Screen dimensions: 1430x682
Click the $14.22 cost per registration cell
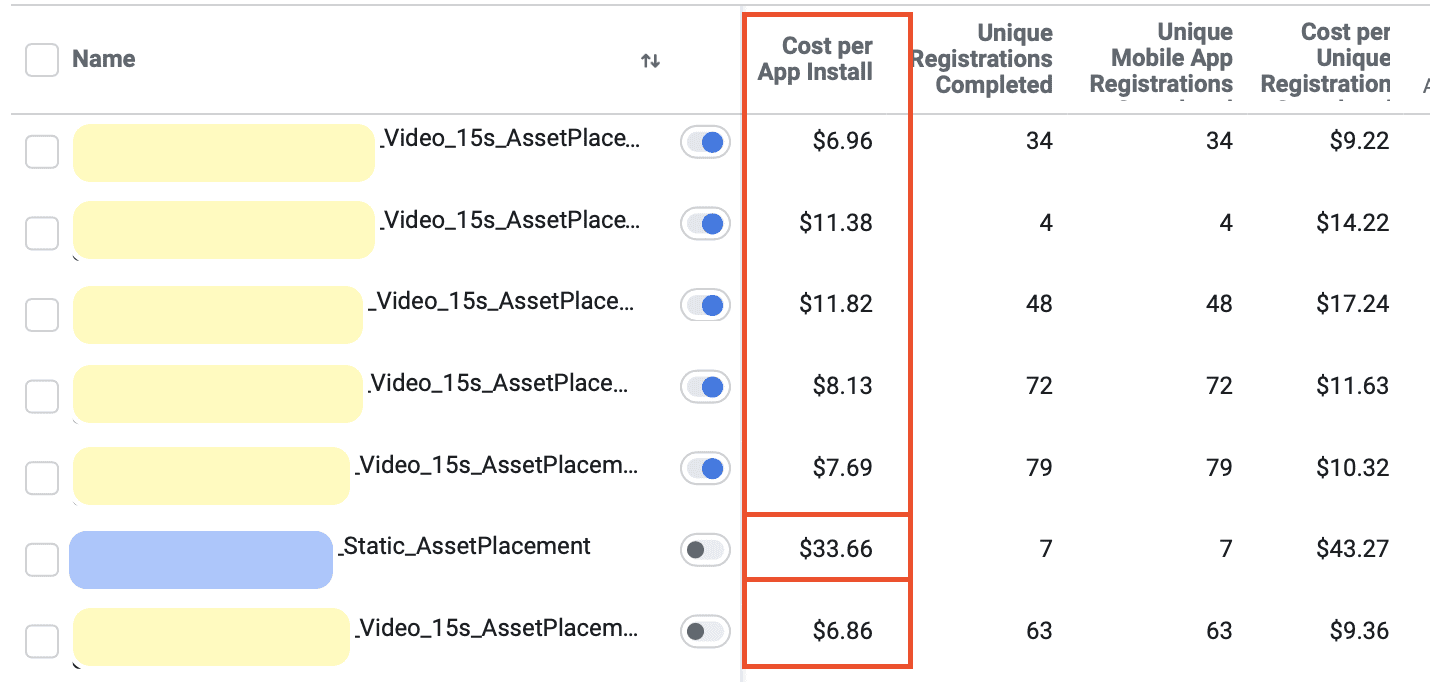[x=1353, y=222]
